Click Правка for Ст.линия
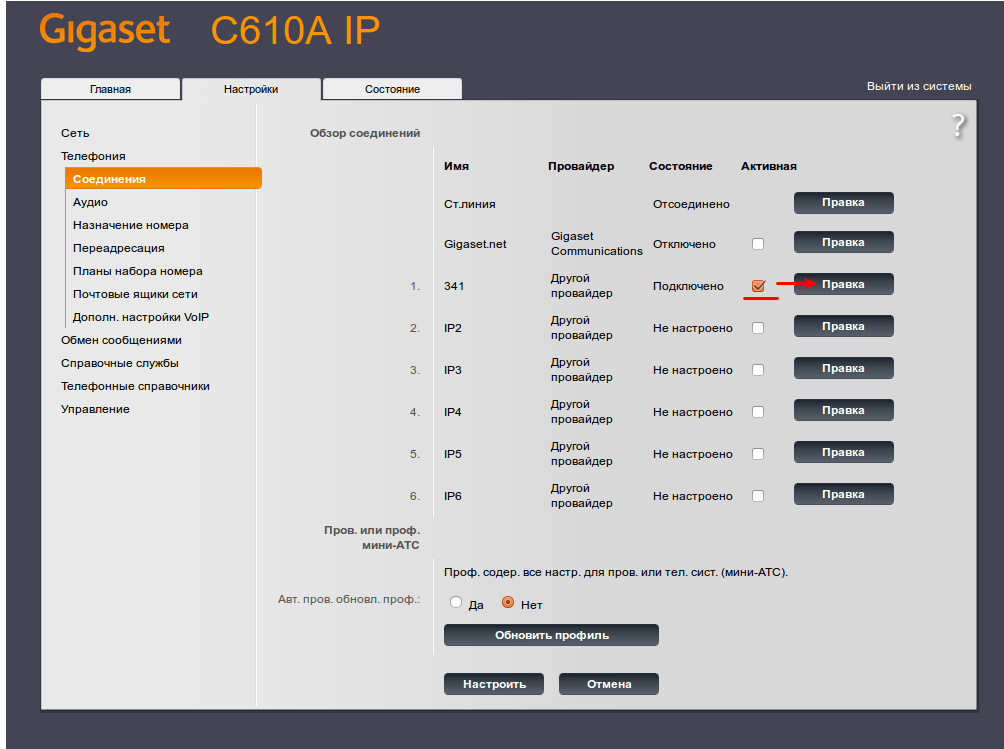1004x749 pixels. [843, 202]
